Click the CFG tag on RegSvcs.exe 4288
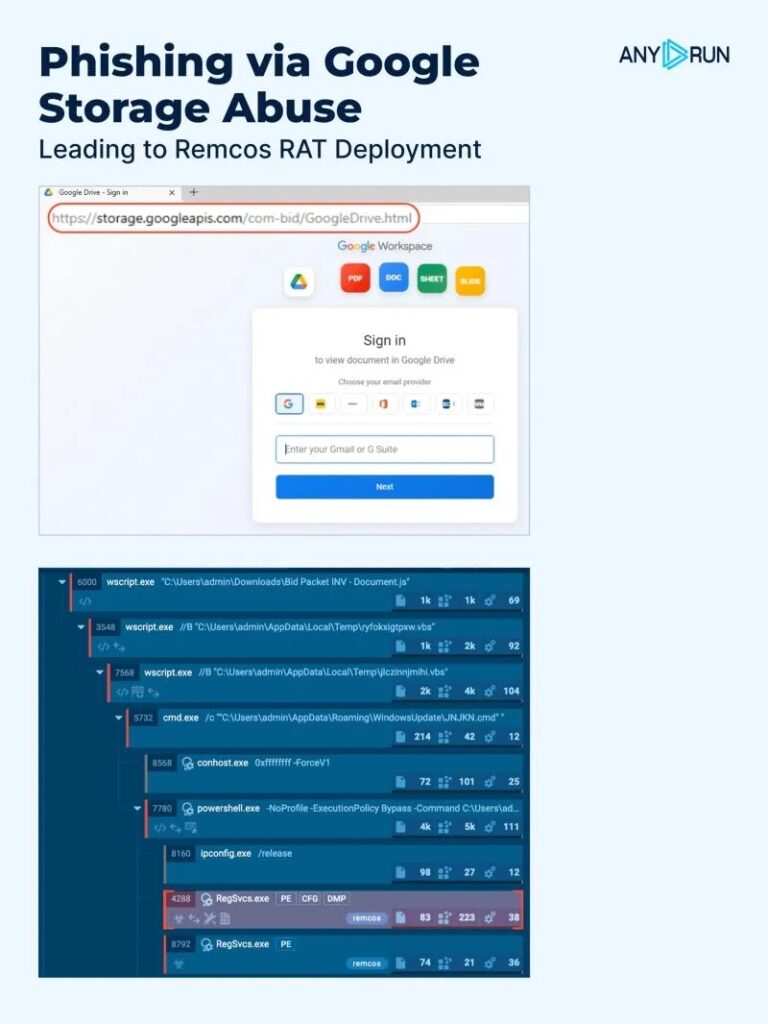The height and width of the screenshot is (1024, 768). click(310, 899)
